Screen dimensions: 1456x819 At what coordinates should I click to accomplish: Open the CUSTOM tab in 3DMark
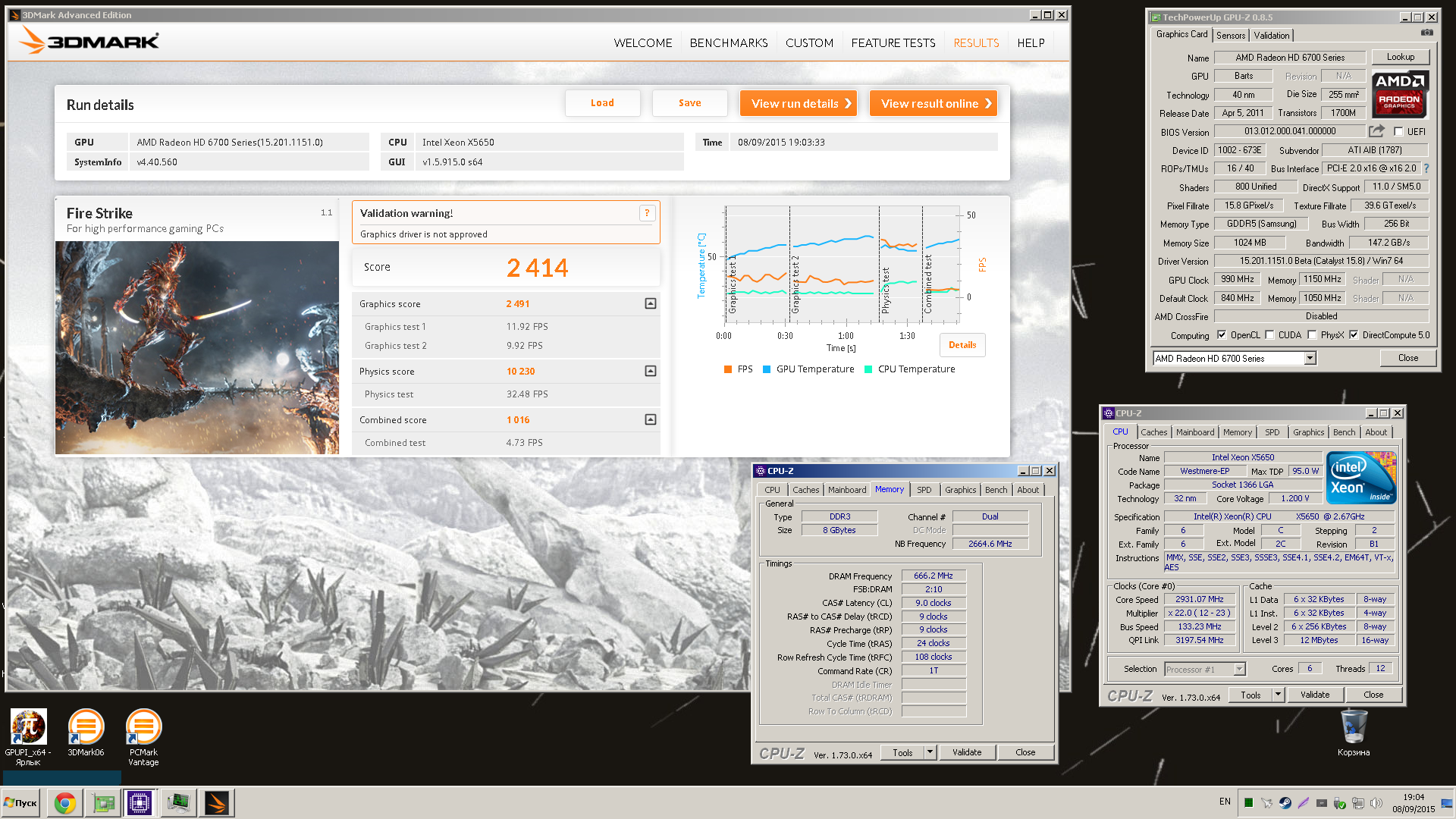click(809, 43)
